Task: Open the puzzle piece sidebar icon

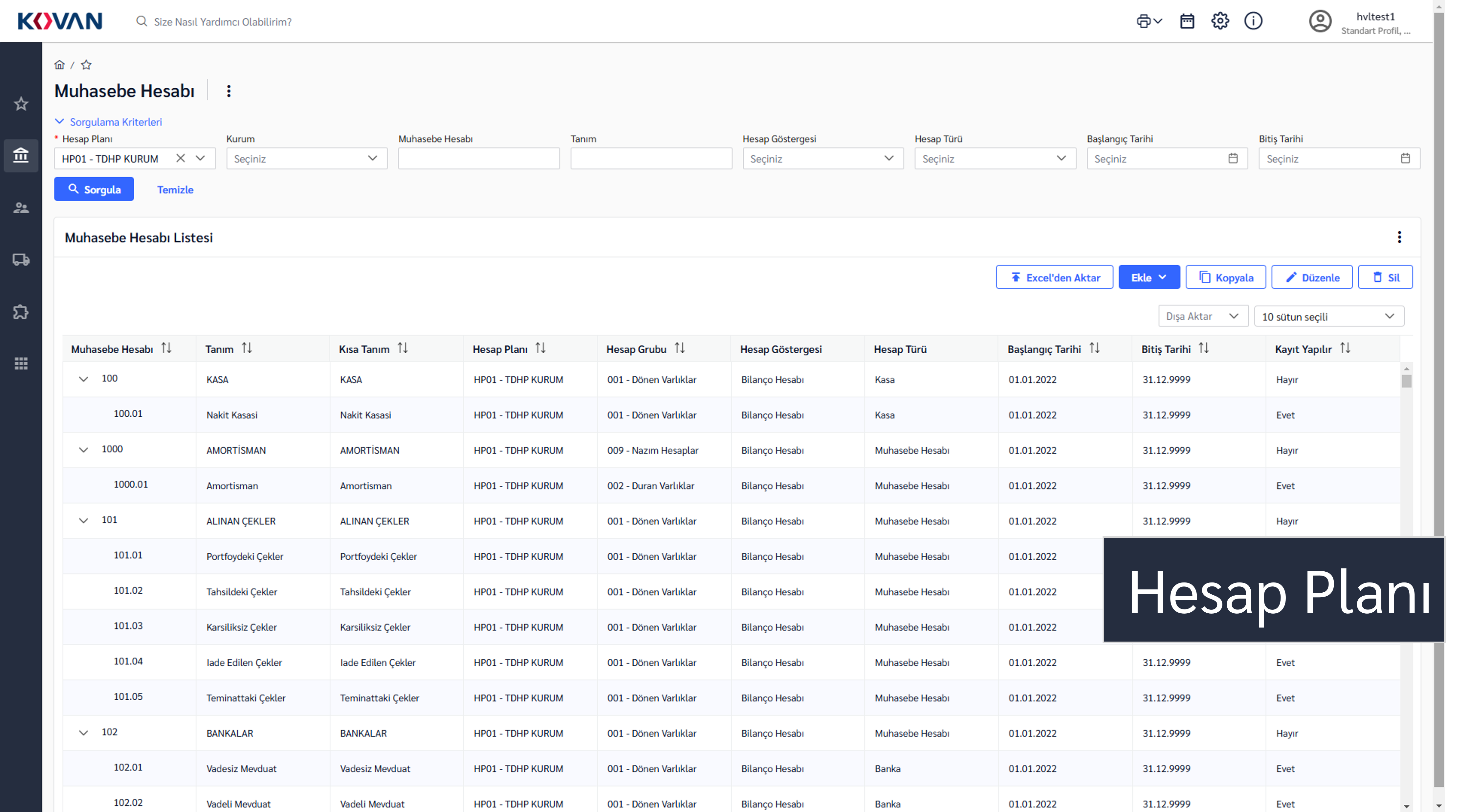Action: click(21, 312)
